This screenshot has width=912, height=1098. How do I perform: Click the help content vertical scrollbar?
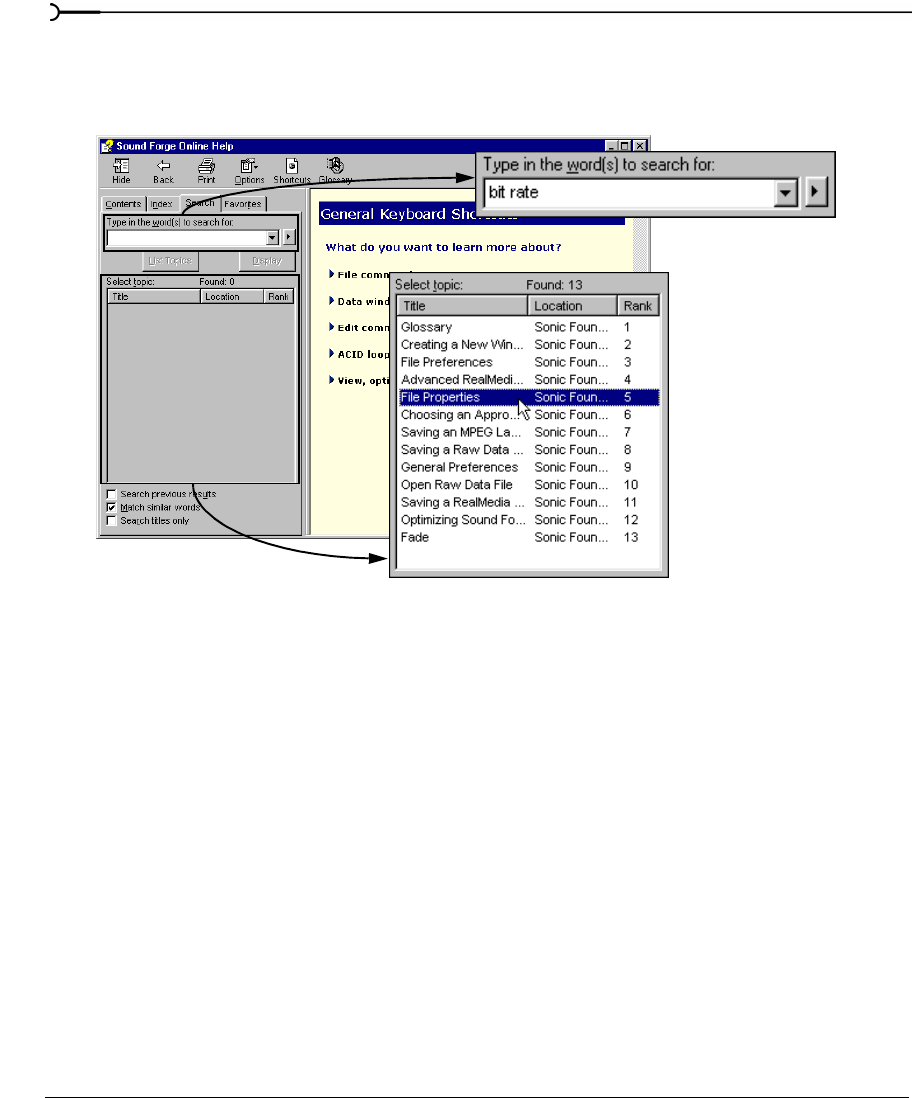640,245
